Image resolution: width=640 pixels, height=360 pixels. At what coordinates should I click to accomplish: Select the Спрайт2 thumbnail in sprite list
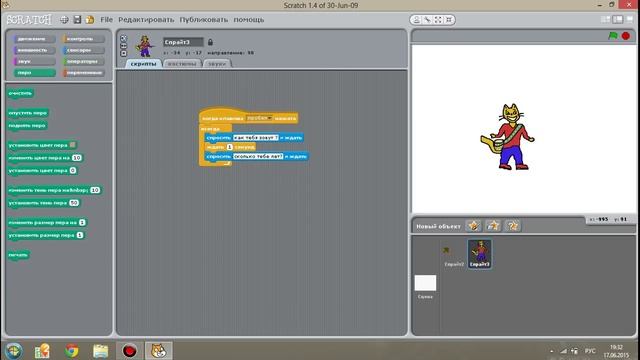tap(454, 253)
